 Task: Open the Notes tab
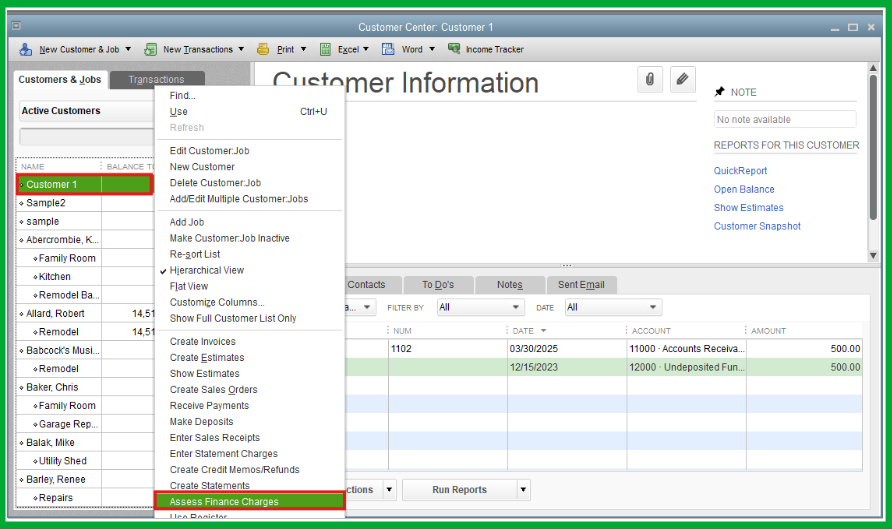pos(510,284)
